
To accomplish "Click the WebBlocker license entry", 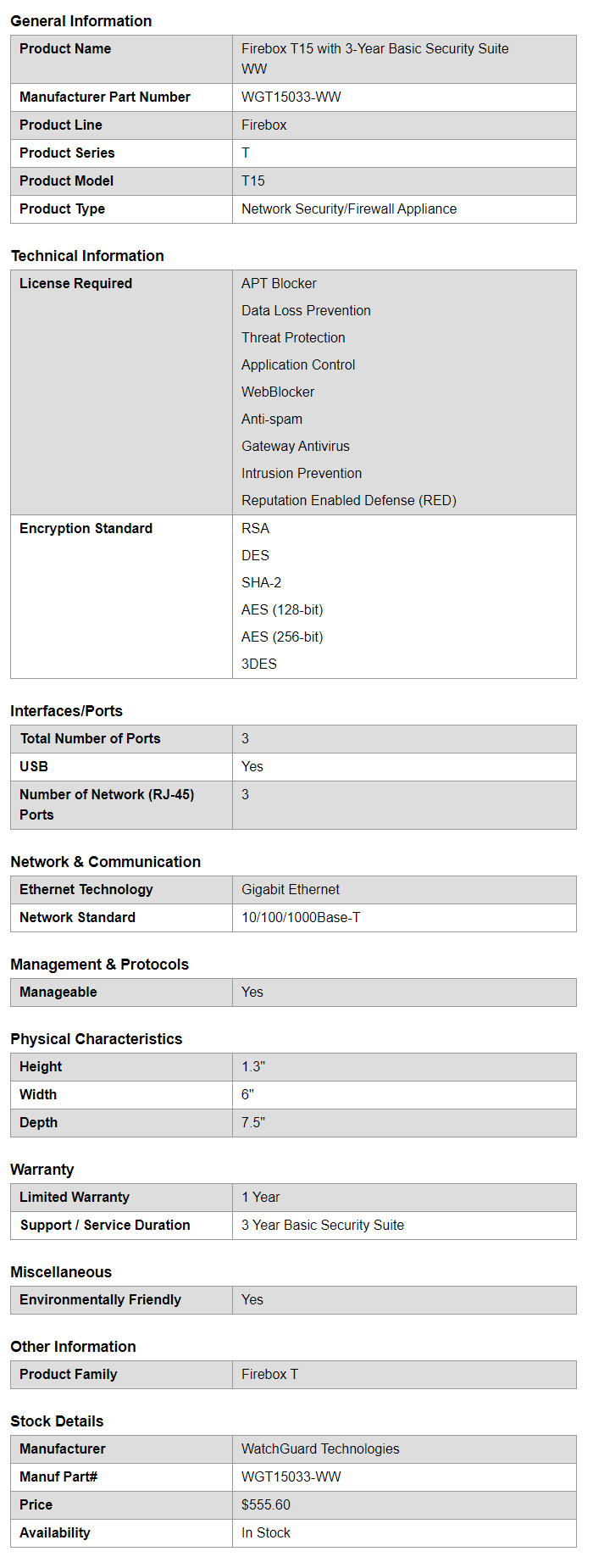I will (278, 392).
